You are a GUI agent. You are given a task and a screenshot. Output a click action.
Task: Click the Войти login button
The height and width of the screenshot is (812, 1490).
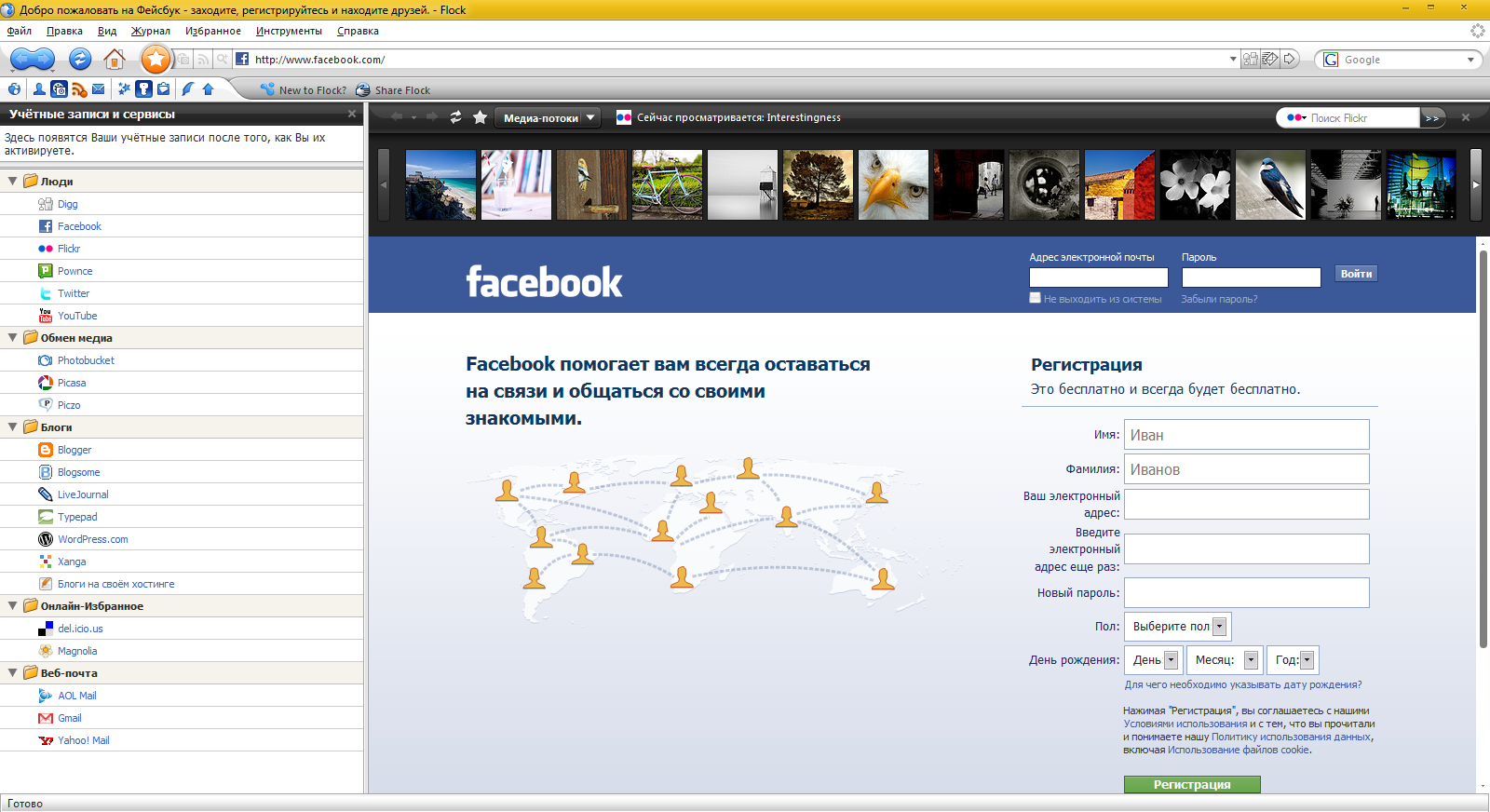(1356, 274)
